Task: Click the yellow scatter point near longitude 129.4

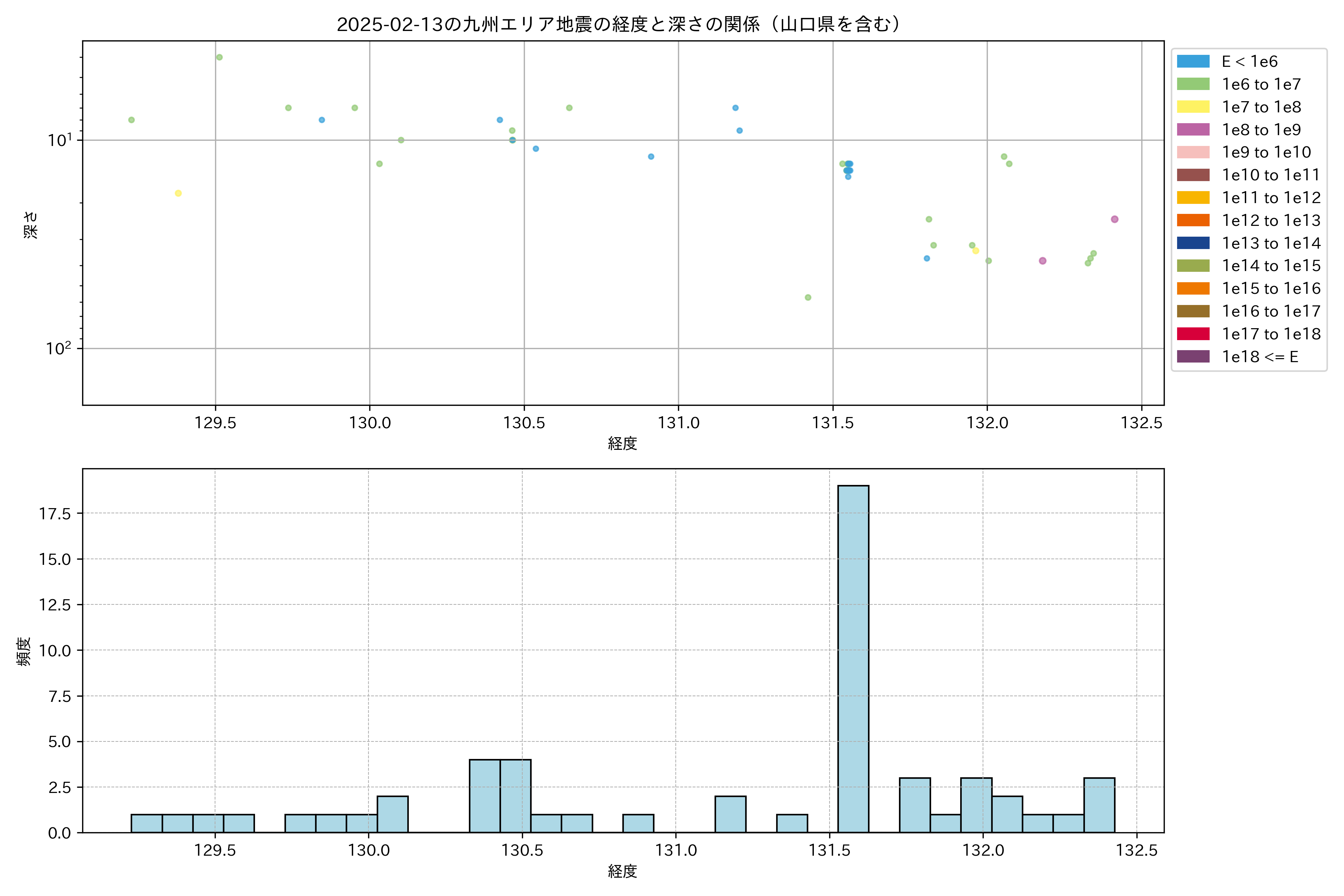Action: pos(178,193)
